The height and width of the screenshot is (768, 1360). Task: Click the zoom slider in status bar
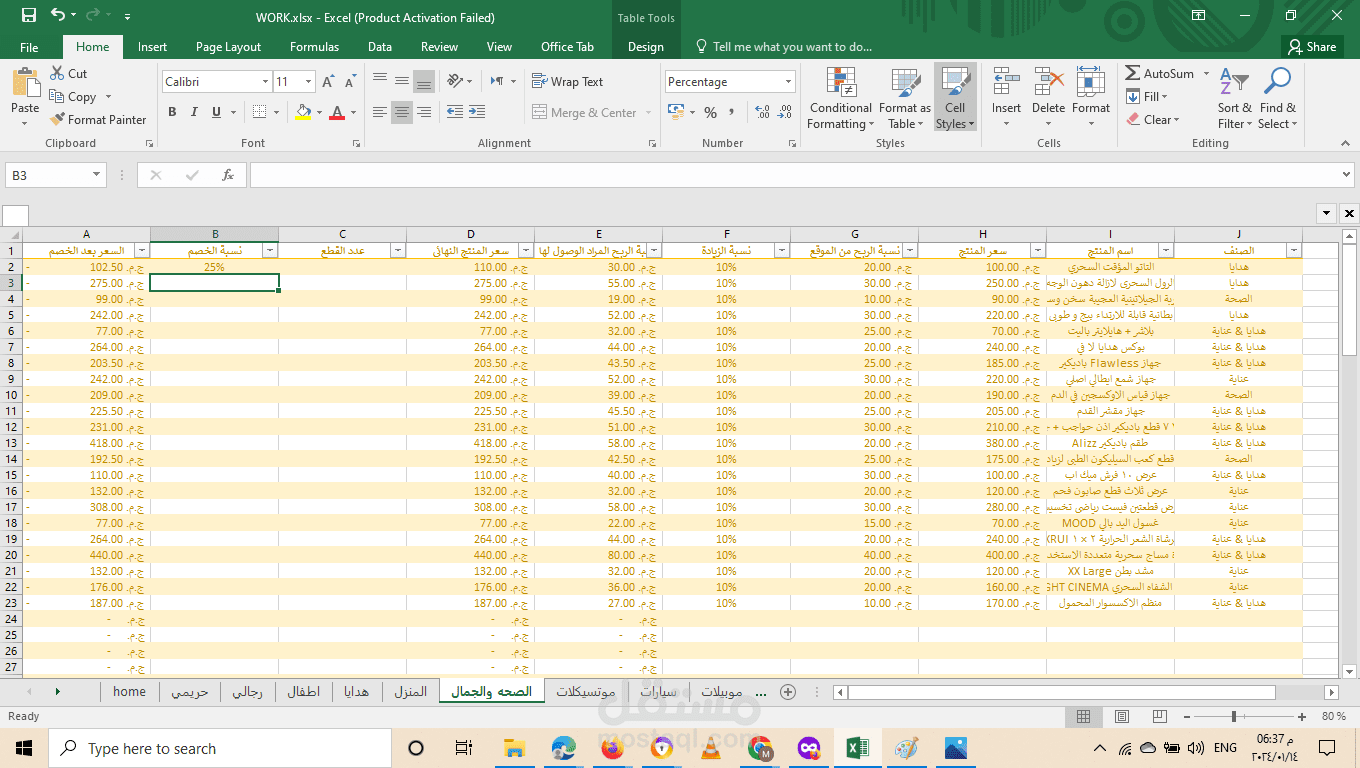click(x=1234, y=716)
